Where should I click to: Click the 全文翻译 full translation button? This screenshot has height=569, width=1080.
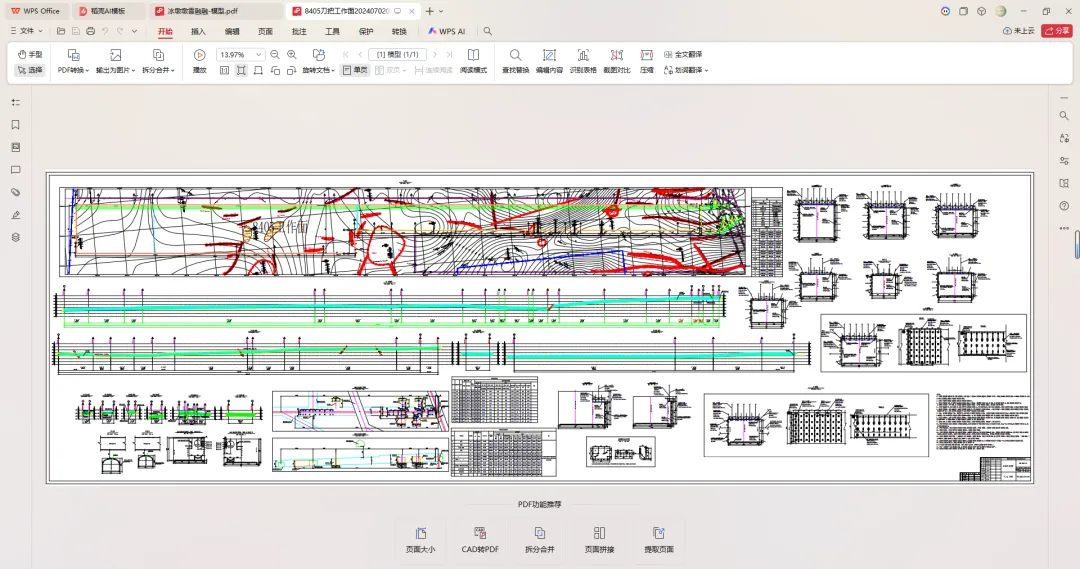(x=683, y=54)
